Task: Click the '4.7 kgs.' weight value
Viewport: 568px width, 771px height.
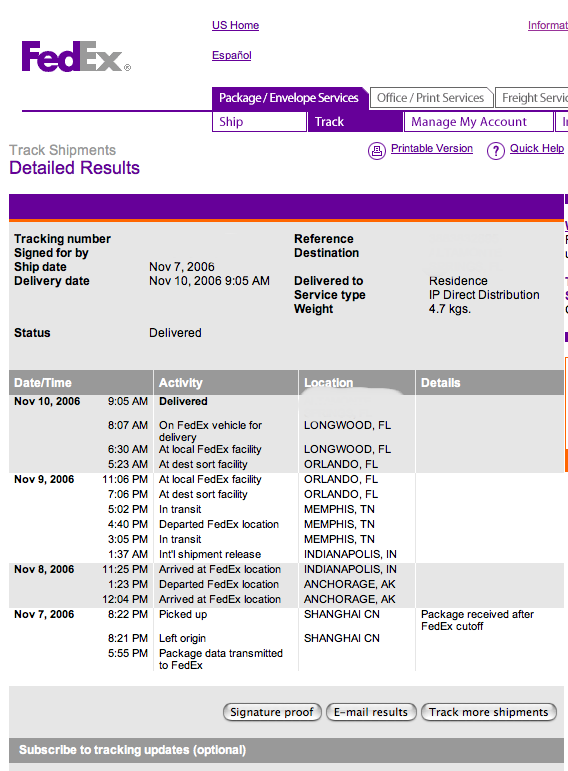Action: (449, 309)
